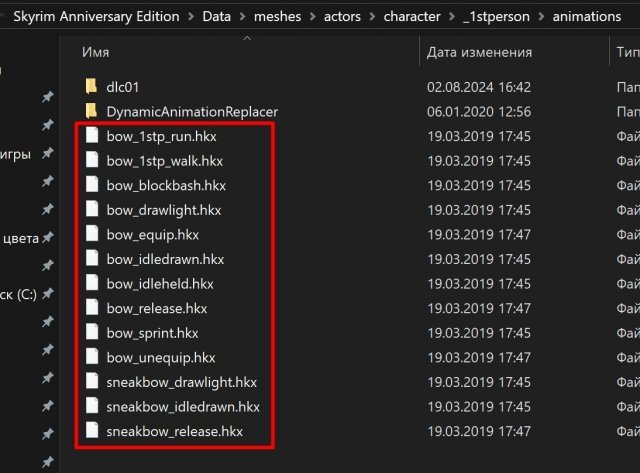Expand chevron after Skyrim Anniversary Edition breadcrumb

tap(191, 17)
